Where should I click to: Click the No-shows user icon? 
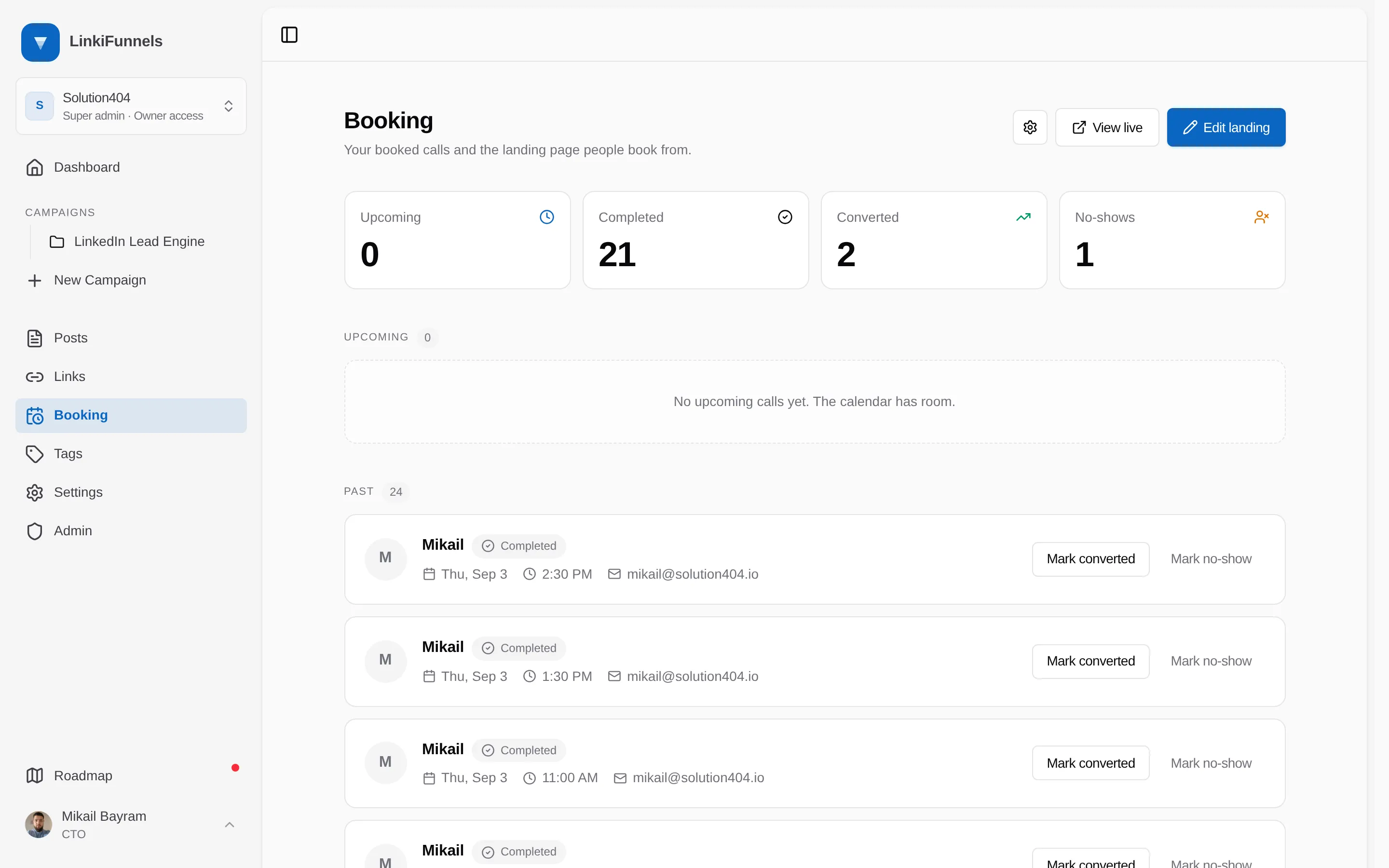click(1261, 217)
